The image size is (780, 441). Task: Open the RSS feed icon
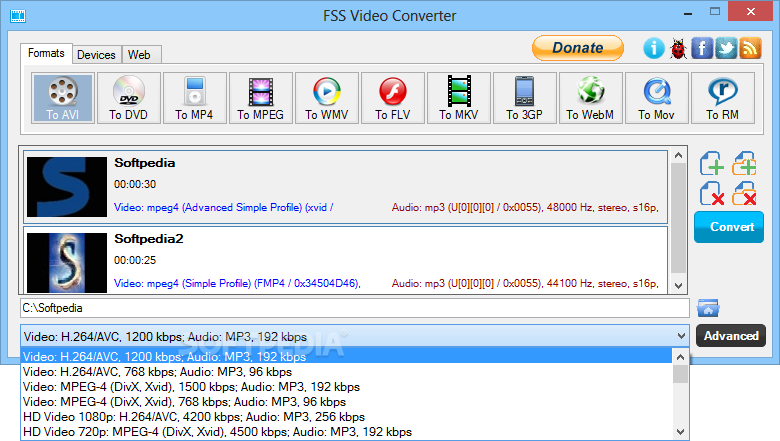click(x=750, y=48)
